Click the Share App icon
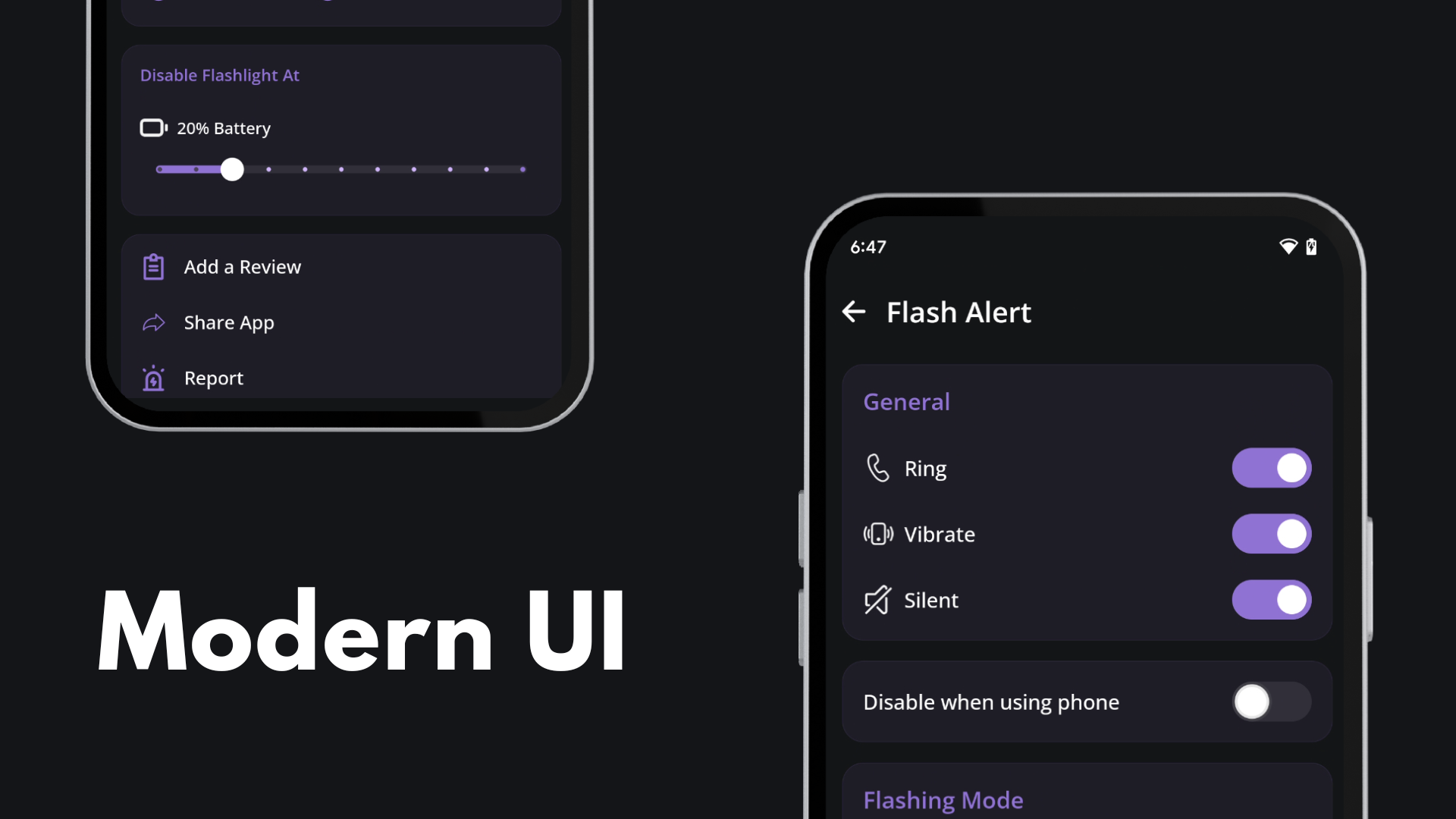Image resolution: width=1456 pixels, height=819 pixels. tap(154, 322)
